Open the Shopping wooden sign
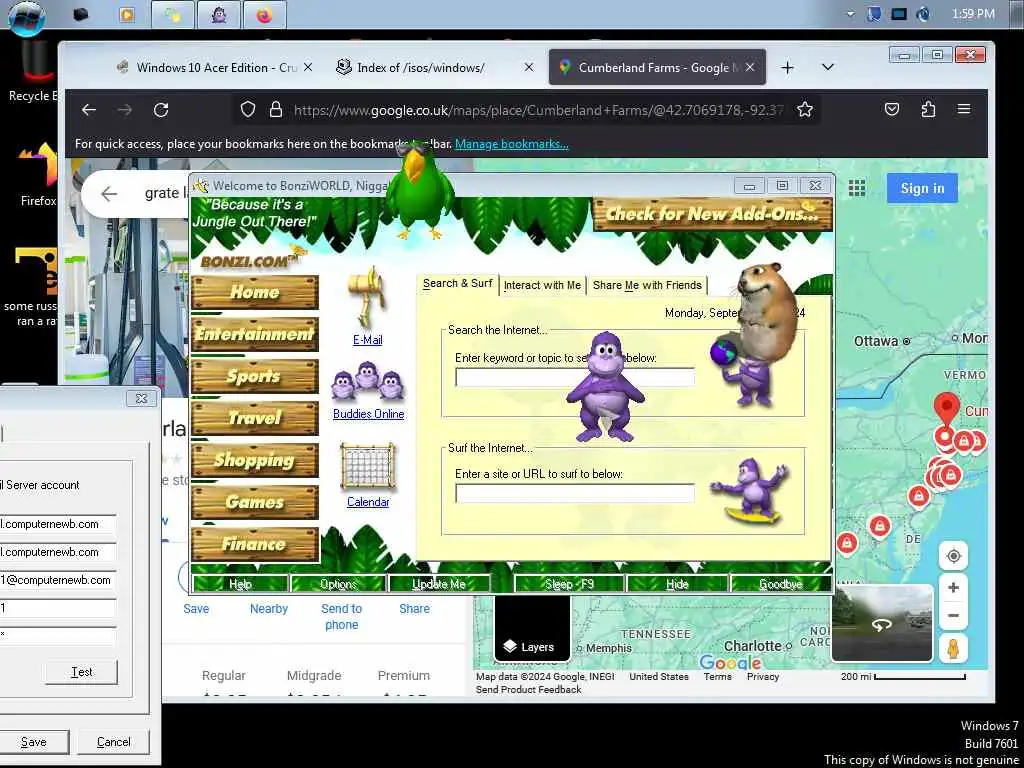1024x768 pixels. pos(255,460)
